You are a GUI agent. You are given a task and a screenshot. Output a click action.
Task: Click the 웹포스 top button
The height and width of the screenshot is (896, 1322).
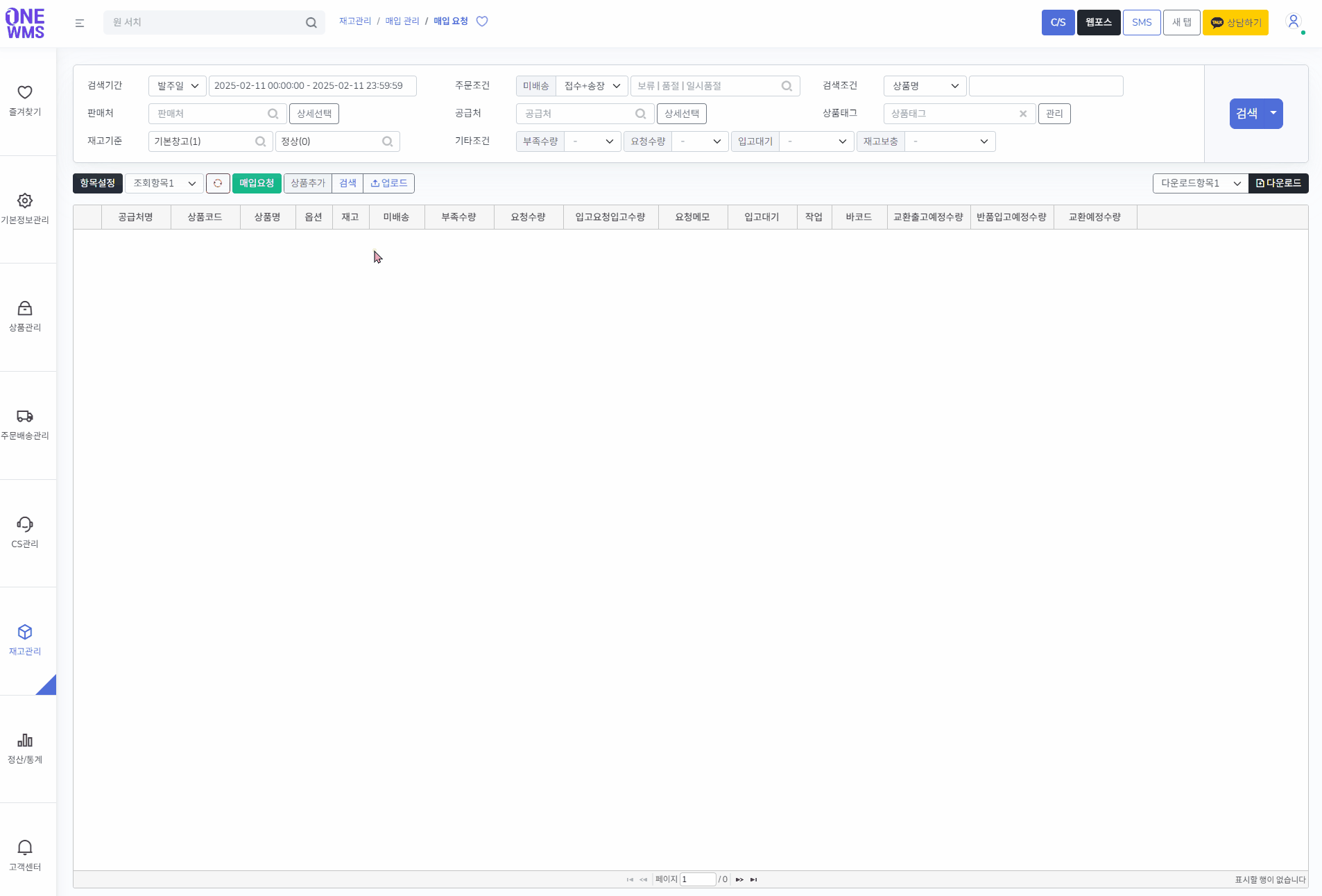pos(1099,22)
